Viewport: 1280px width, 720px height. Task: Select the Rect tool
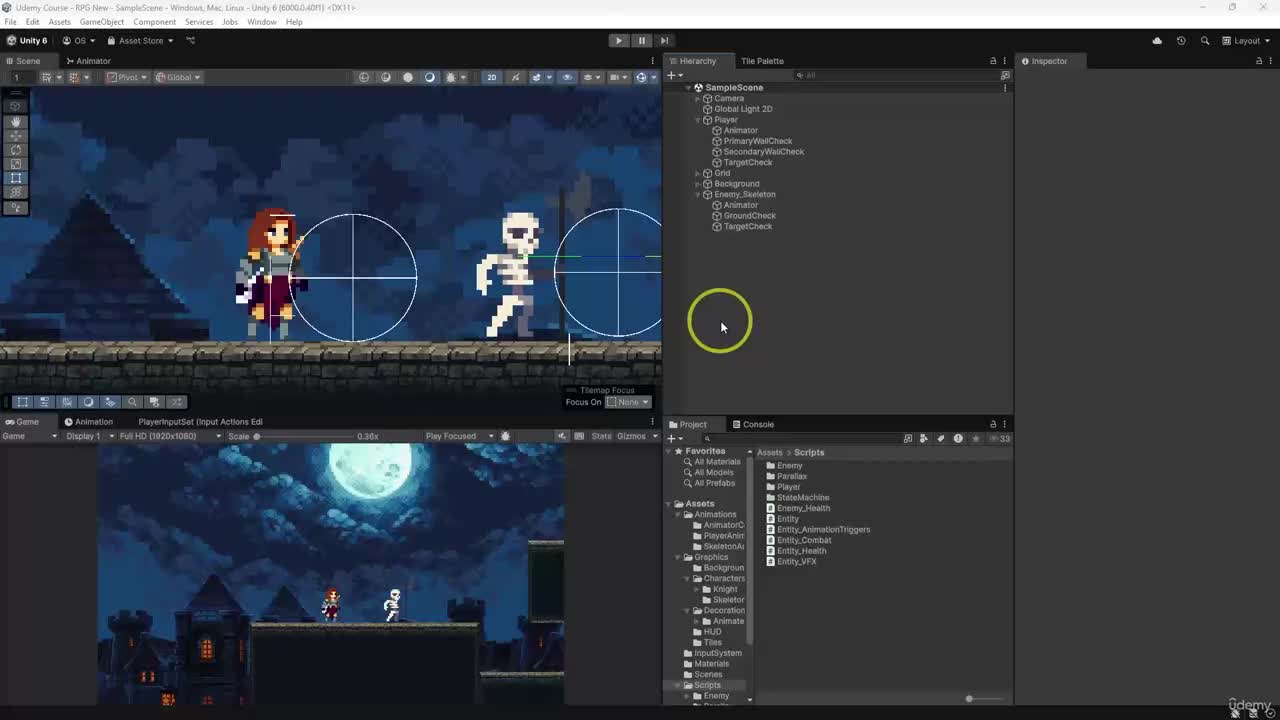(x=16, y=178)
